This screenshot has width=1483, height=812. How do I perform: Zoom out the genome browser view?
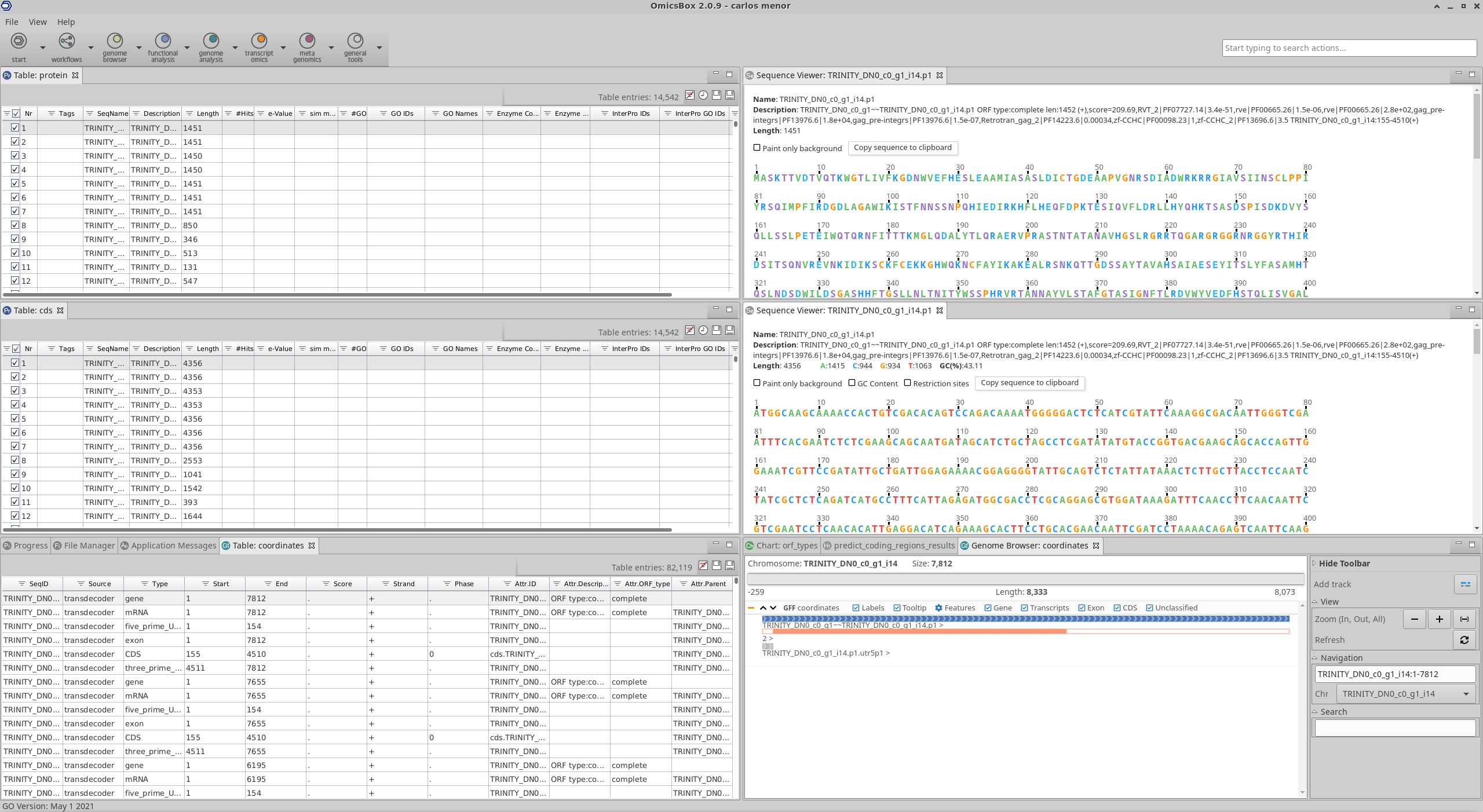(x=1415, y=619)
